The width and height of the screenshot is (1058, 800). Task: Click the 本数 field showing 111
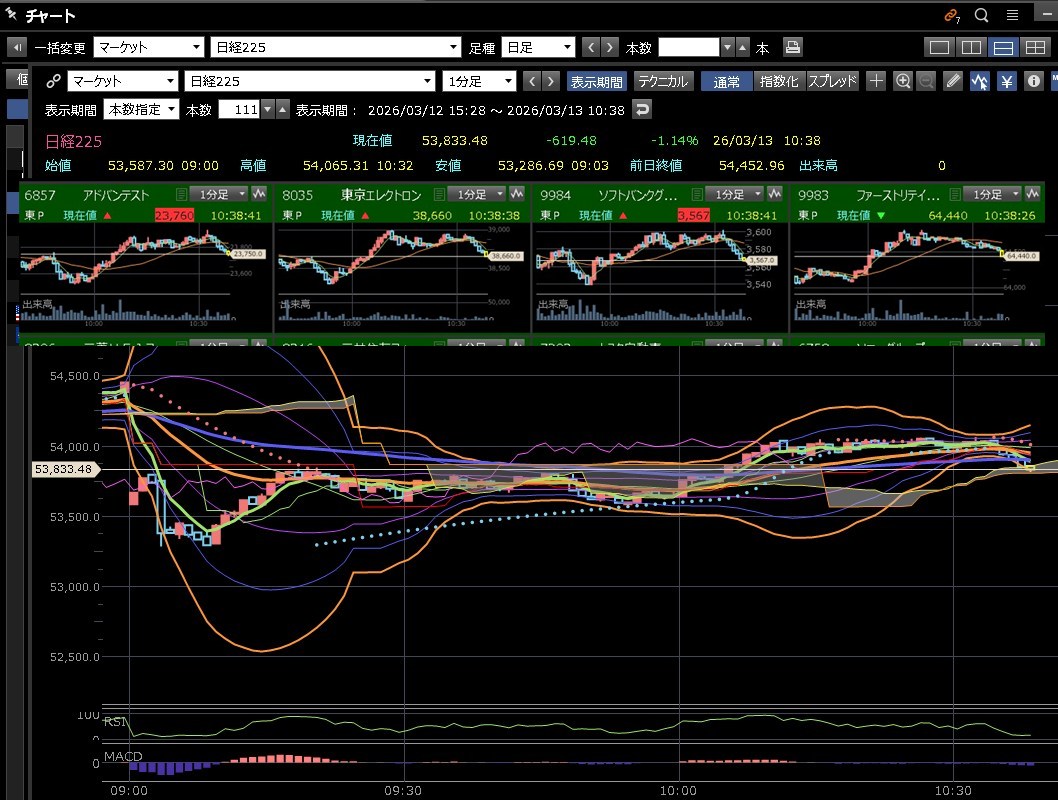click(x=239, y=109)
